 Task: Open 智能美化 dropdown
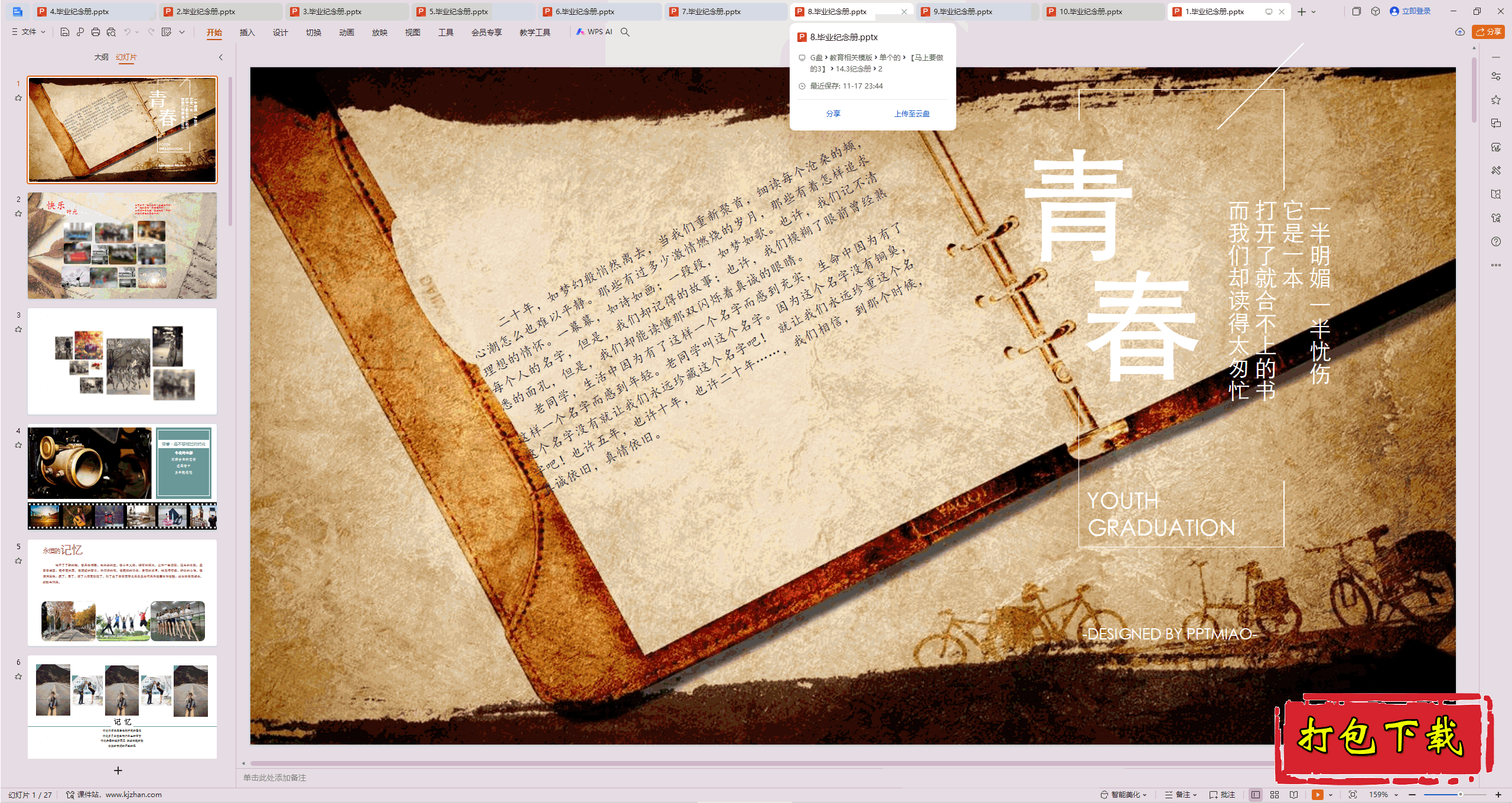1123,795
